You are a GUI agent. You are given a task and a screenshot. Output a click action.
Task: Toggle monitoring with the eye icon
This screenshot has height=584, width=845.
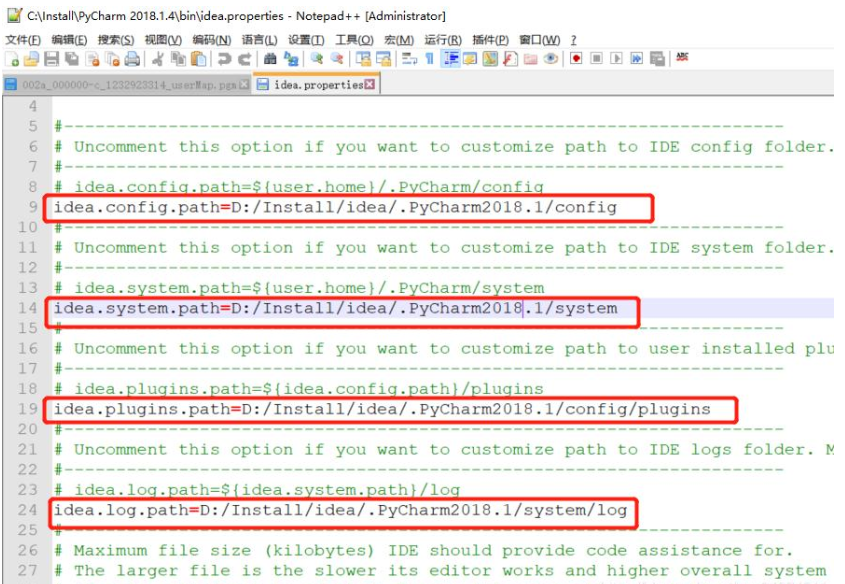550,59
